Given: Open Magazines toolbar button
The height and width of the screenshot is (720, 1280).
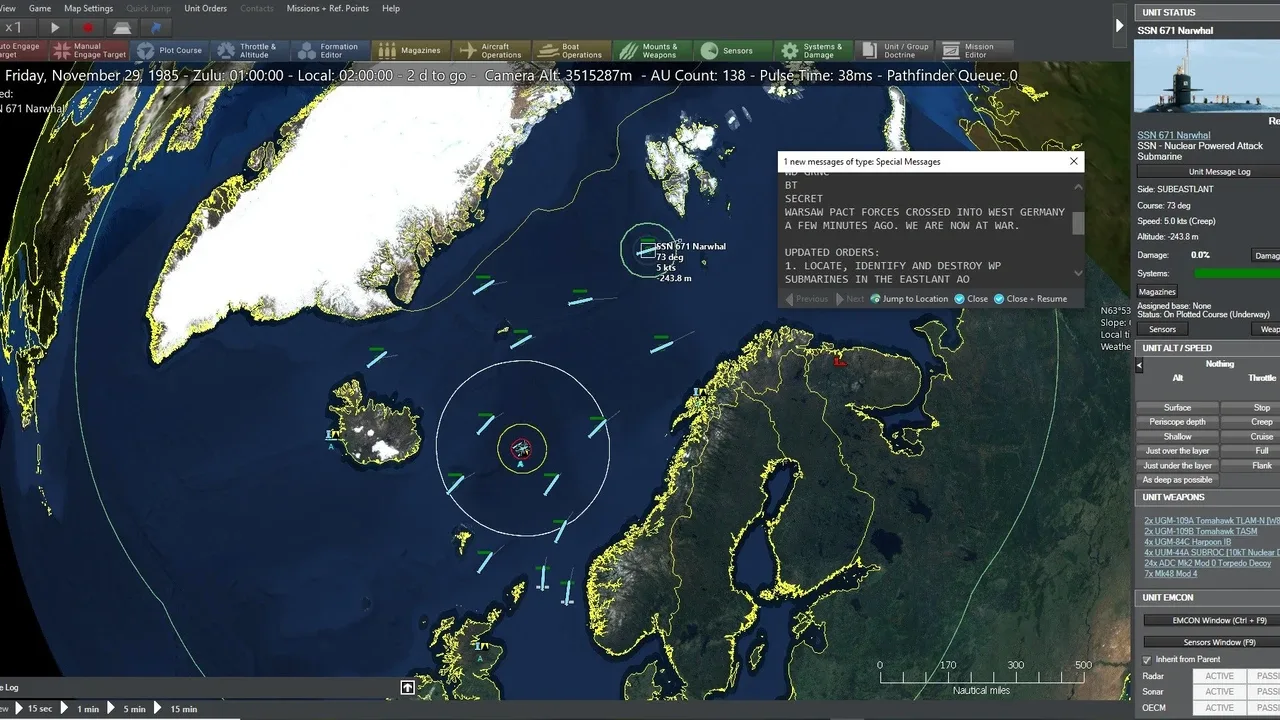Looking at the screenshot, I should point(410,50).
